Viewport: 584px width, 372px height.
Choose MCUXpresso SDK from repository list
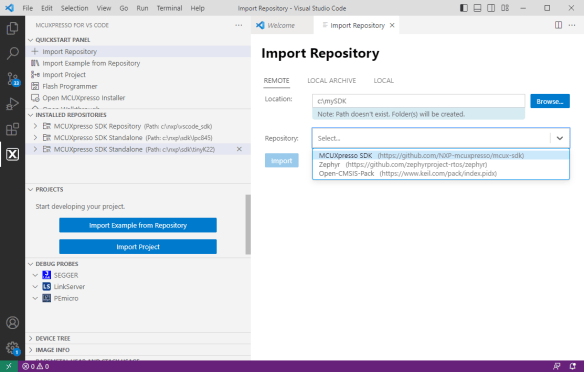click(x=441, y=155)
